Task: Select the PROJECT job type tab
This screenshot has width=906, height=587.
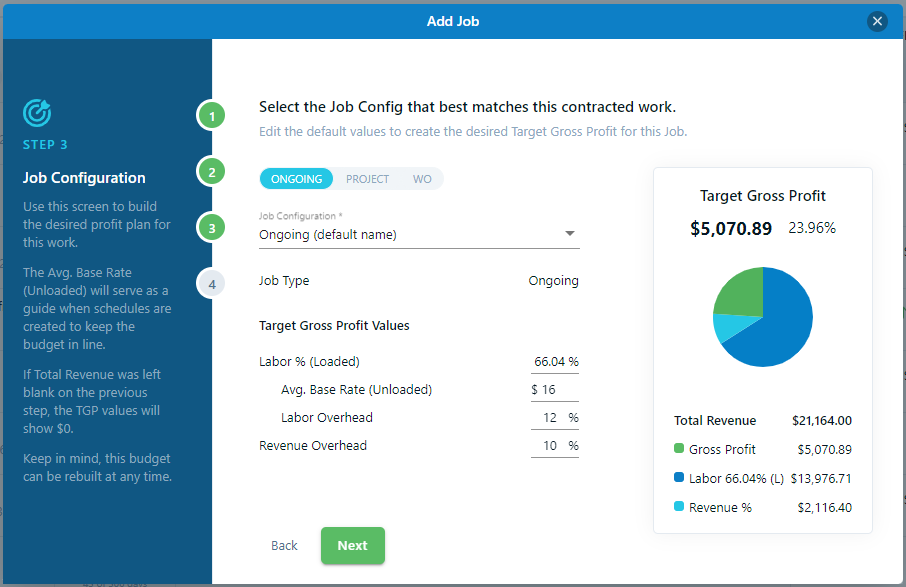Action: point(367,179)
